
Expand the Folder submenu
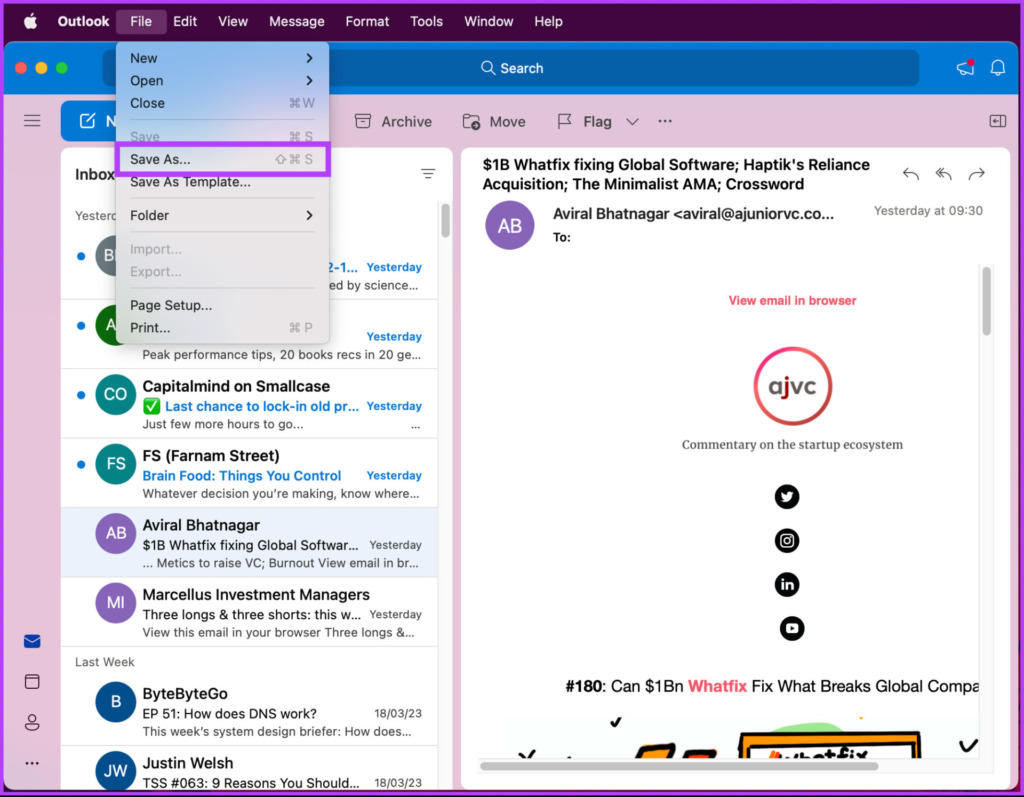221,216
